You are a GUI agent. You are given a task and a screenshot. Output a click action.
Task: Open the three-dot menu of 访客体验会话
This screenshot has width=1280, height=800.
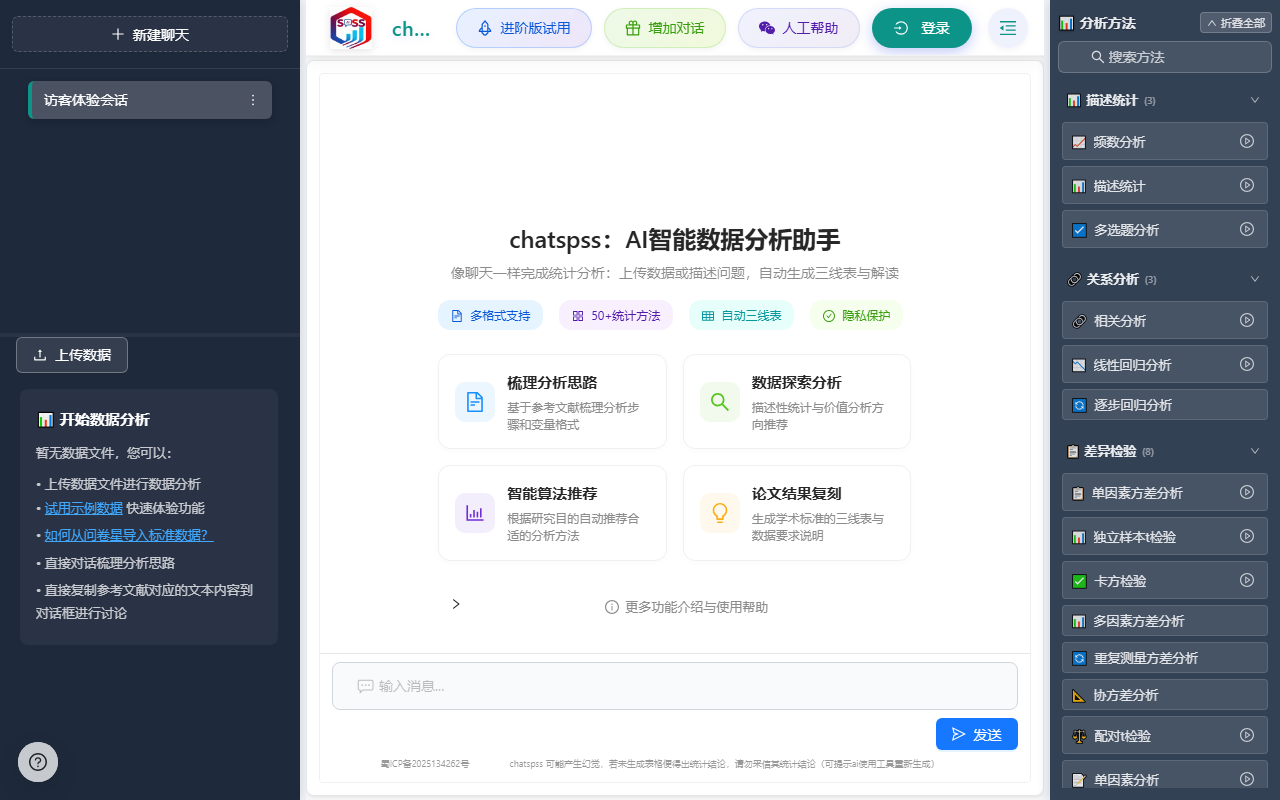coord(253,100)
